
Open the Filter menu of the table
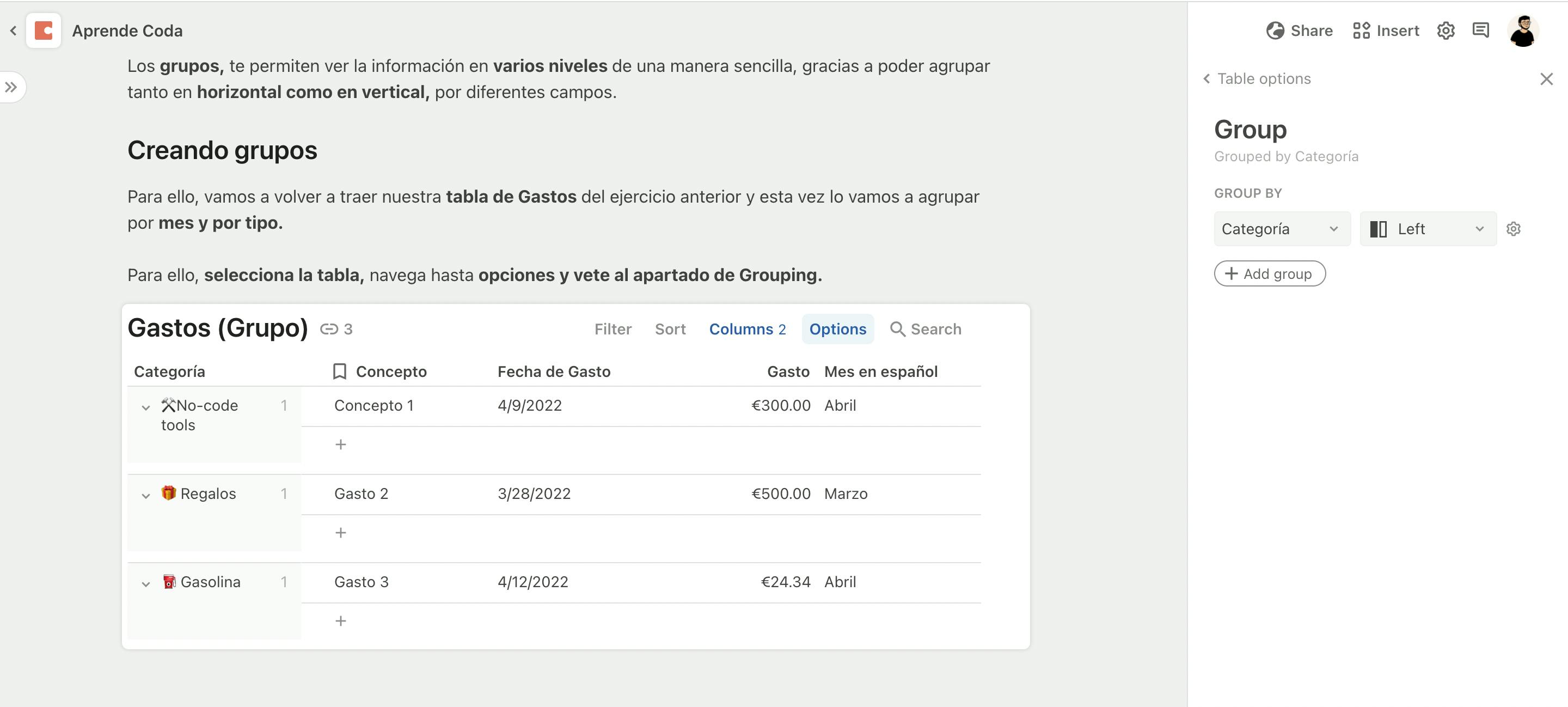tap(612, 330)
